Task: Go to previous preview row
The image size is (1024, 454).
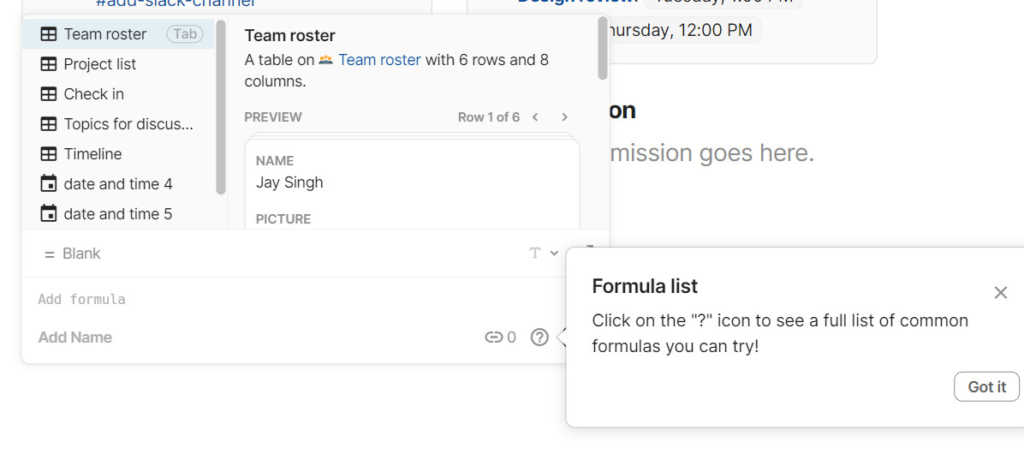Action: pyautogui.click(x=536, y=117)
